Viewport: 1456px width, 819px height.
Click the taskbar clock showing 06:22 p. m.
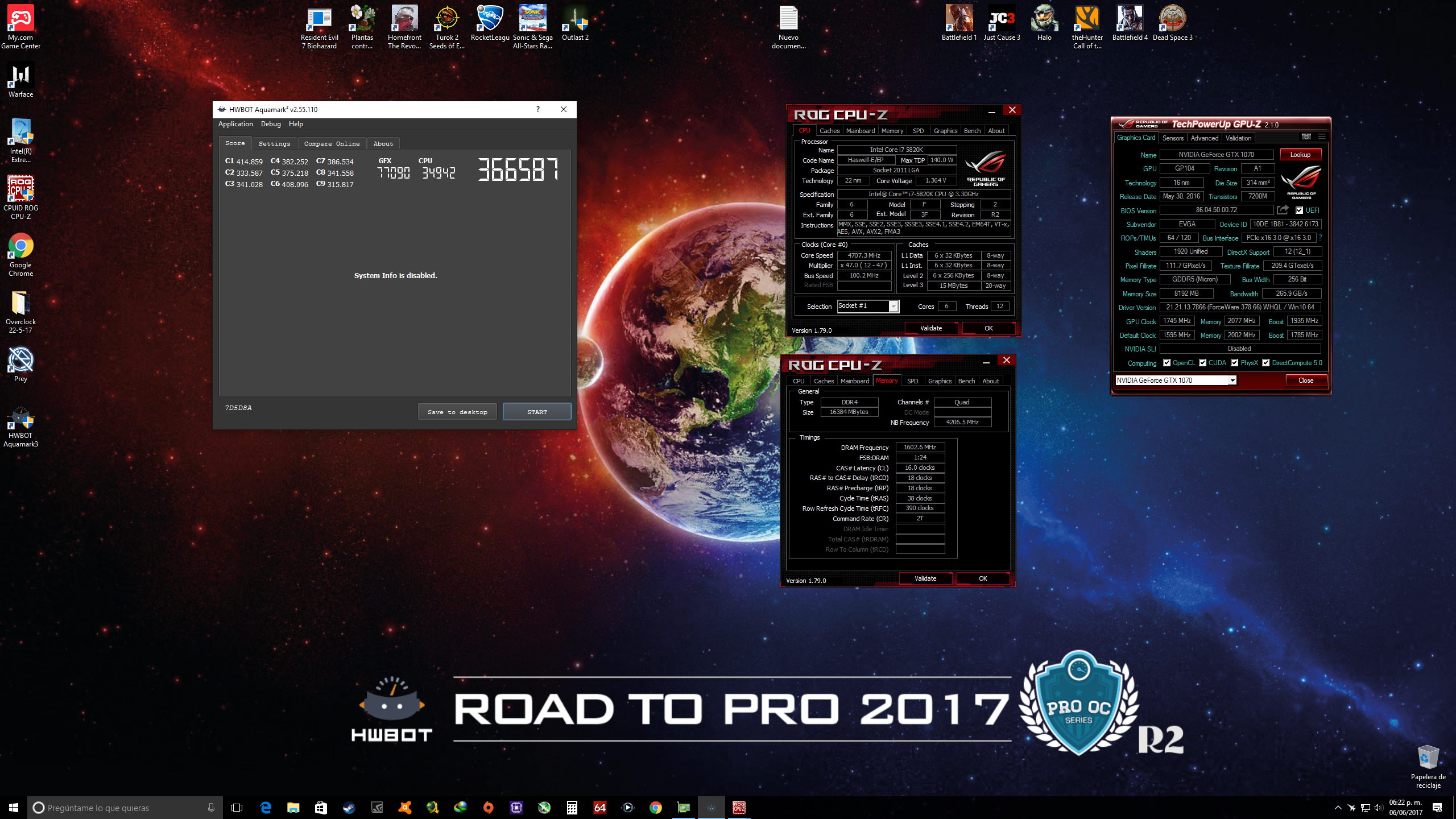pos(1405,808)
